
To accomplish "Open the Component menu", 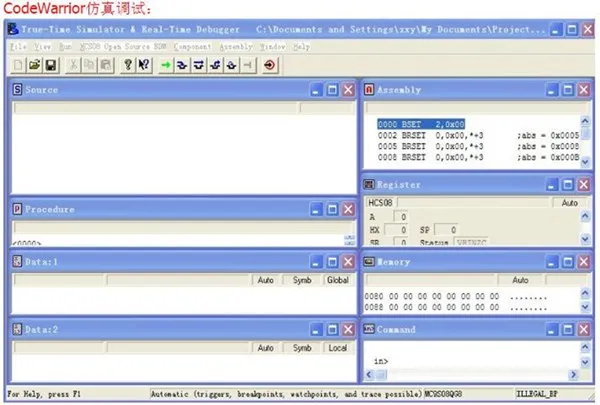I will [192, 47].
